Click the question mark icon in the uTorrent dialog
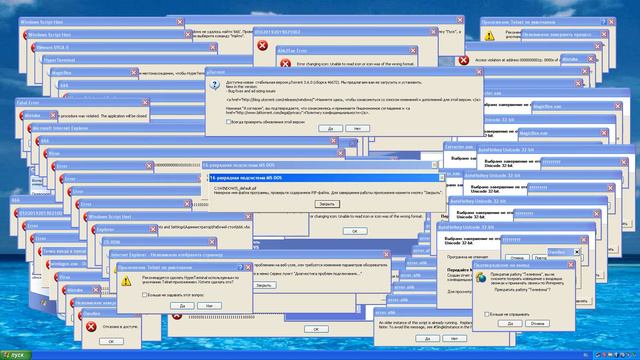This screenshot has width=640, height=360. 215,85
